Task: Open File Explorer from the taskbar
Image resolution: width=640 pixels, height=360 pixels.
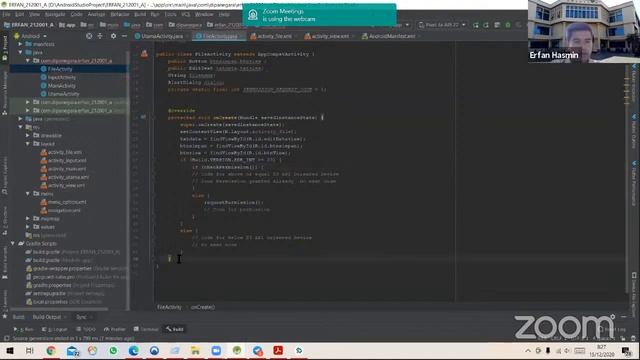Action: tap(196, 351)
